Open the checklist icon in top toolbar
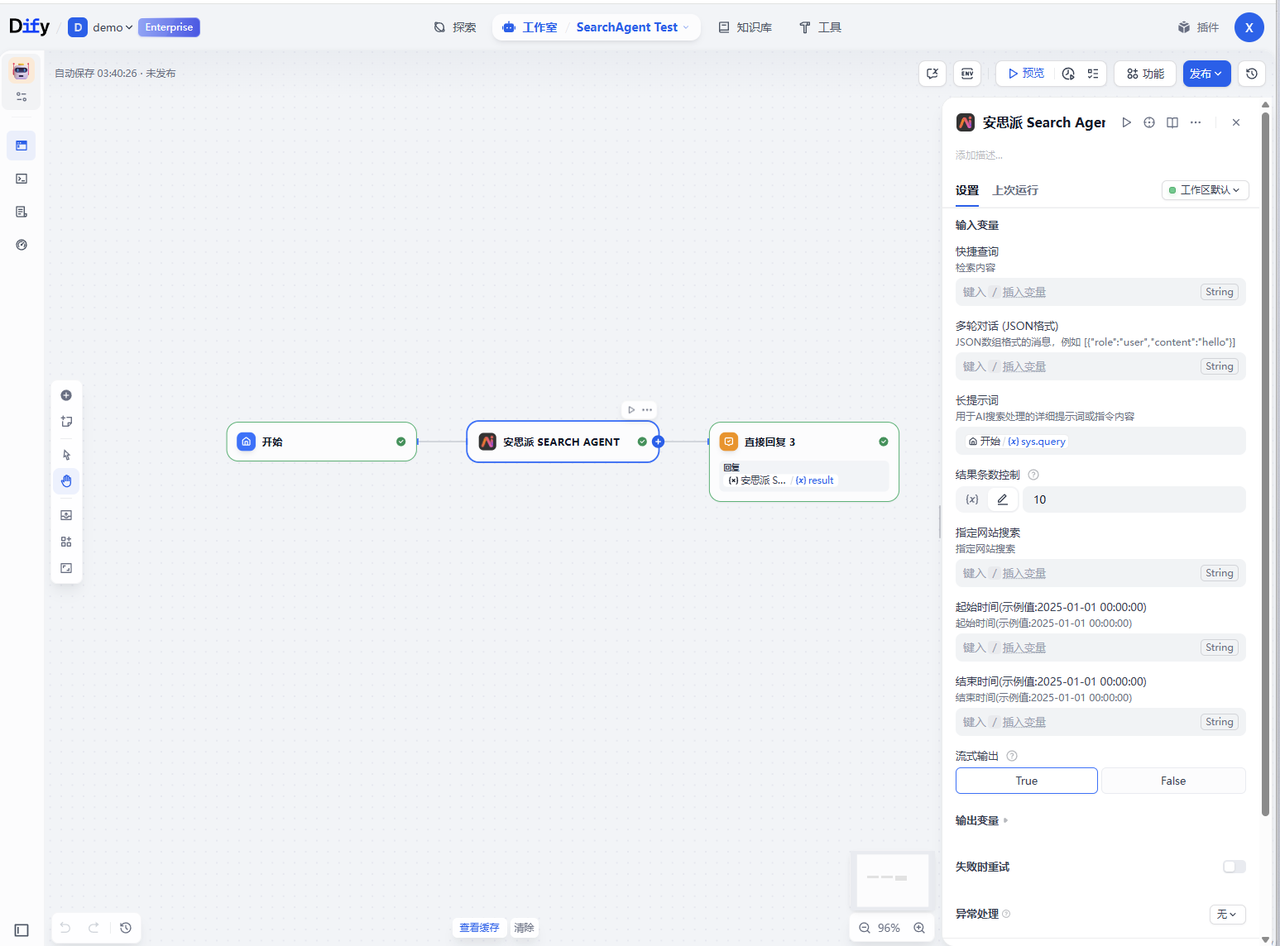Screen dimensions: 1280x946 [1093, 73]
